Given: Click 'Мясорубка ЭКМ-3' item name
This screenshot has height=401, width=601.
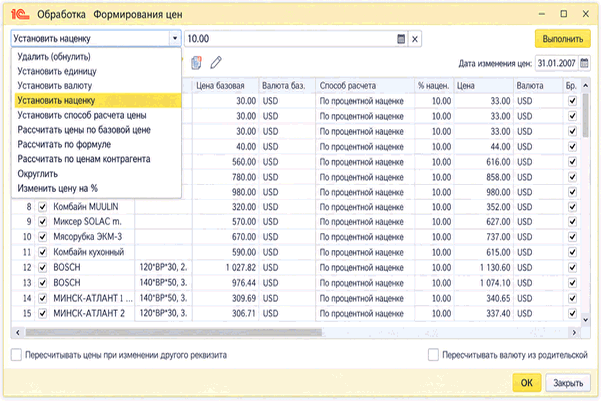Looking at the screenshot, I should pos(87,237).
